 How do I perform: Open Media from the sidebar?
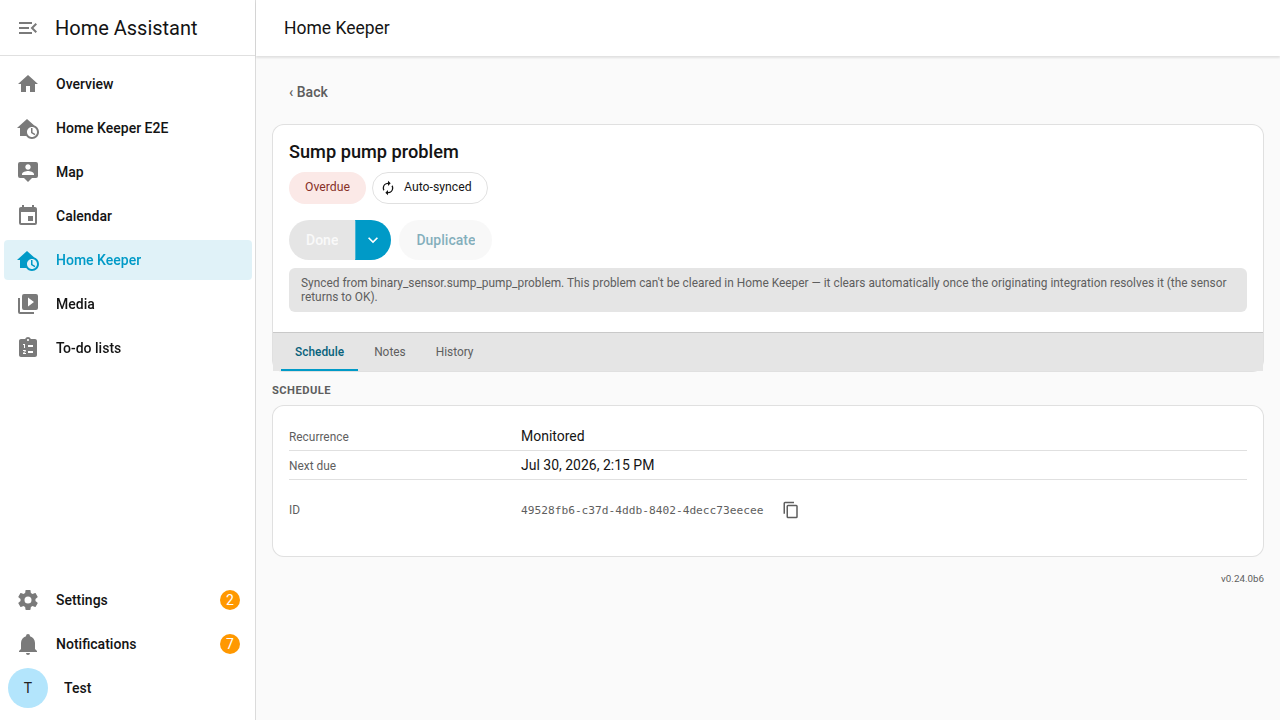click(128, 304)
